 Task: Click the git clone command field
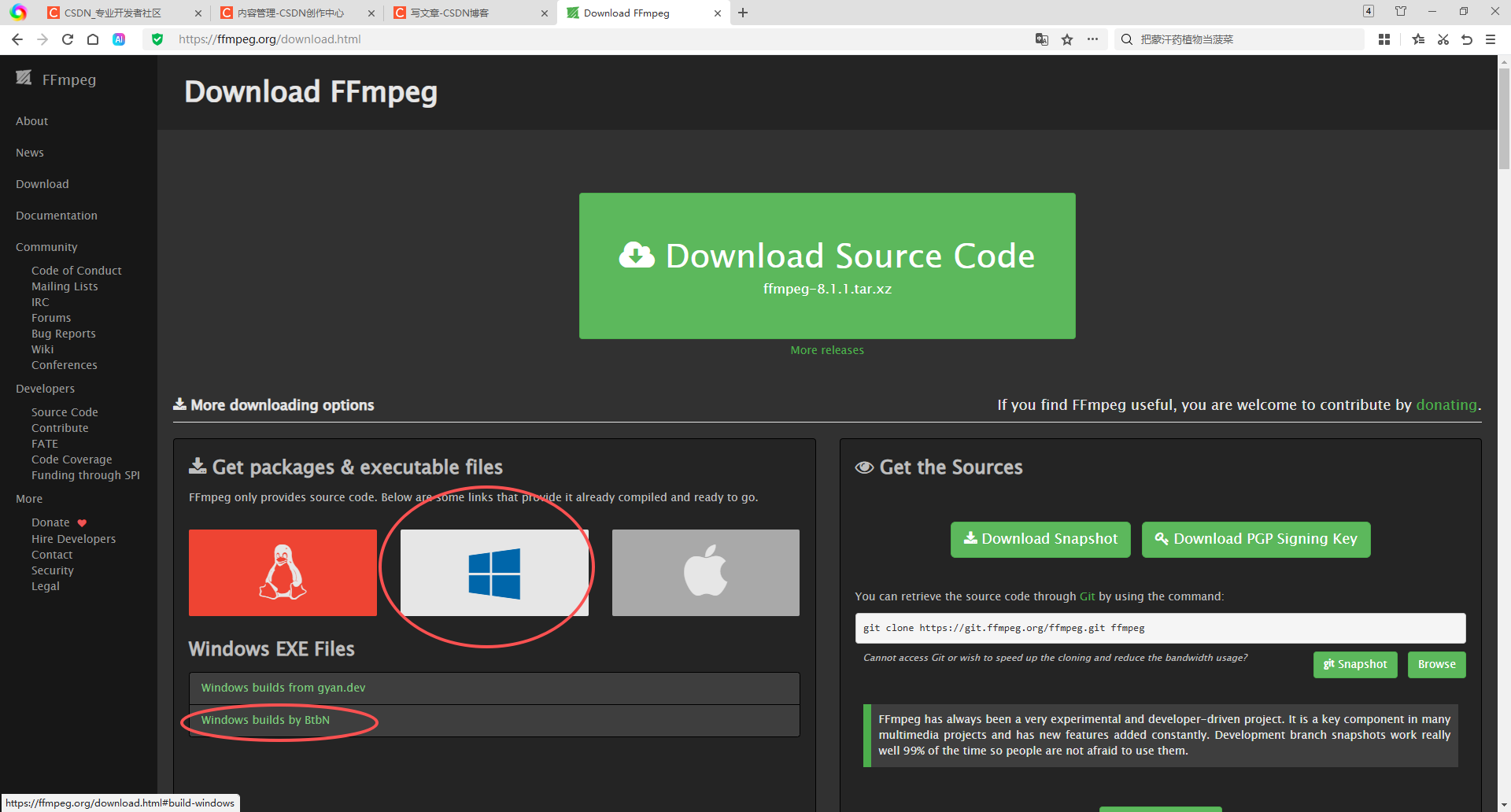coord(1160,628)
